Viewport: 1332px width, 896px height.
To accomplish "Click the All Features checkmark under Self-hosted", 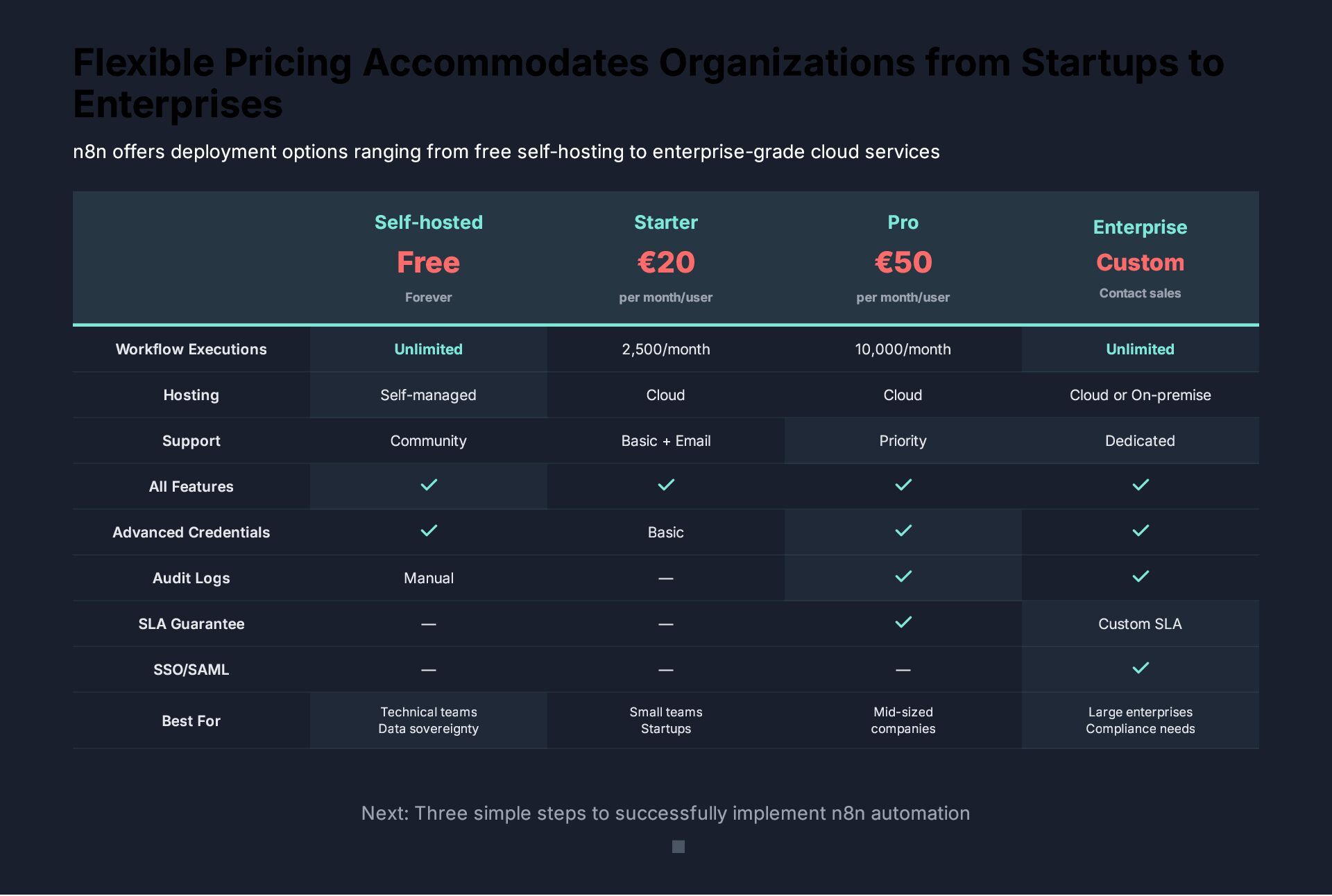I will (429, 485).
